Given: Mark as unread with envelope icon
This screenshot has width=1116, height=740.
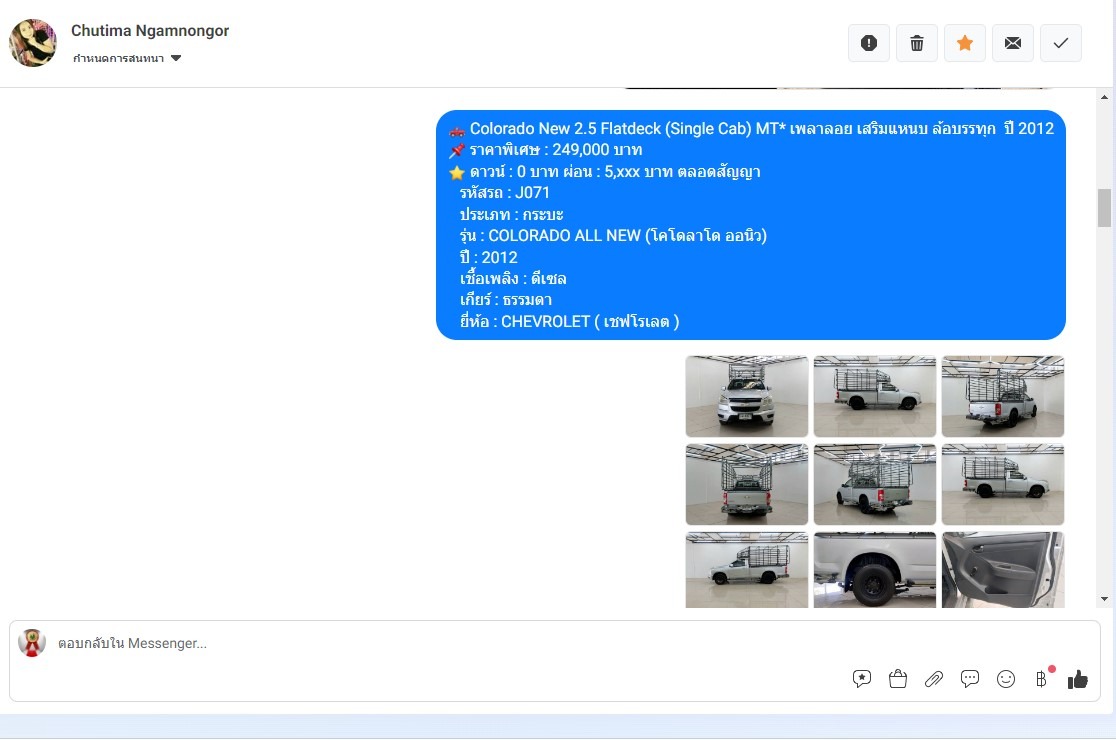Looking at the screenshot, I should click(x=1013, y=43).
